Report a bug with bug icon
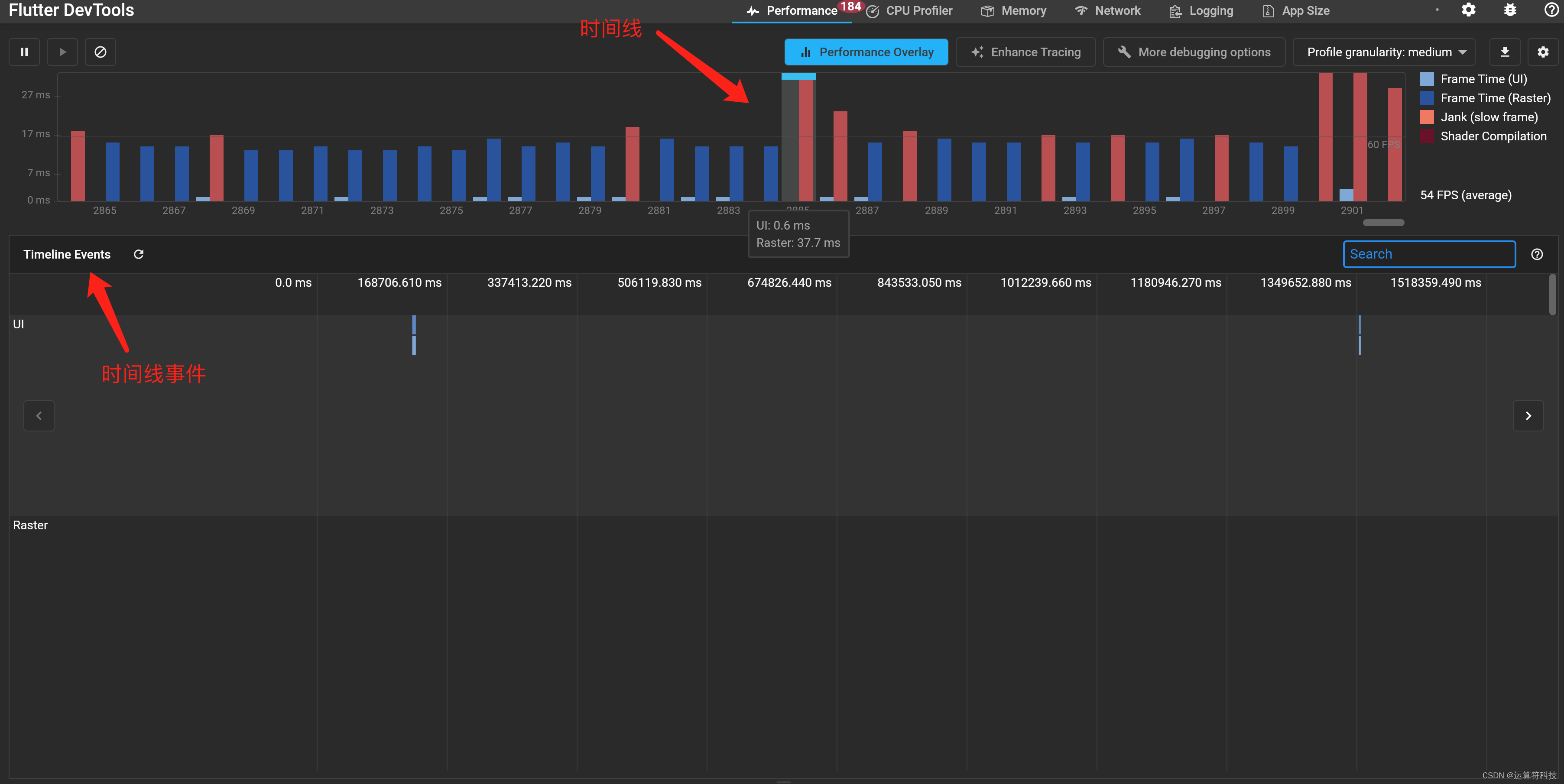1564x784 pixels. click(1510, 10)
